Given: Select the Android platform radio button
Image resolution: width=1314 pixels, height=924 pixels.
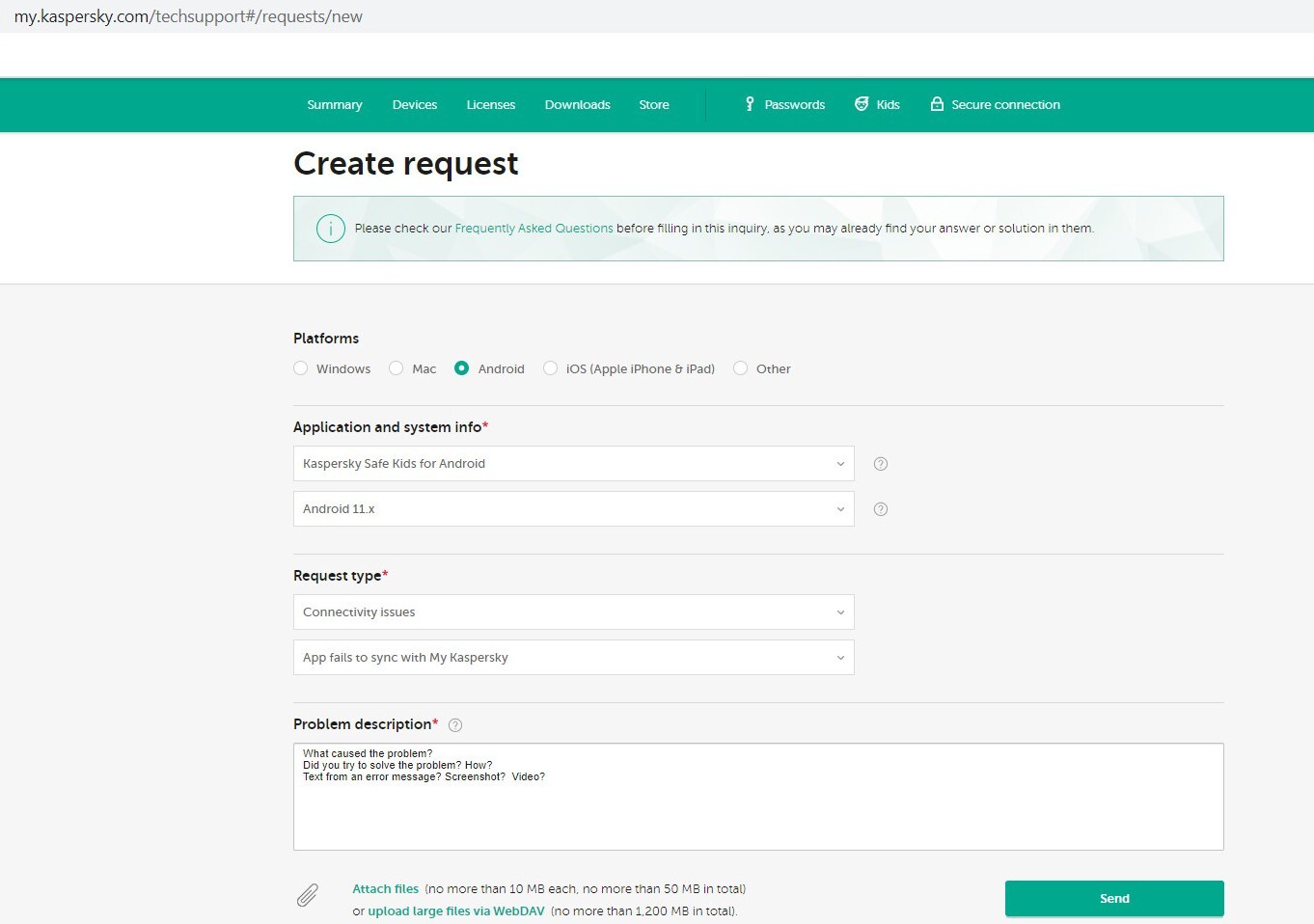Looking at the screenshot, I should tap(462, 368).
